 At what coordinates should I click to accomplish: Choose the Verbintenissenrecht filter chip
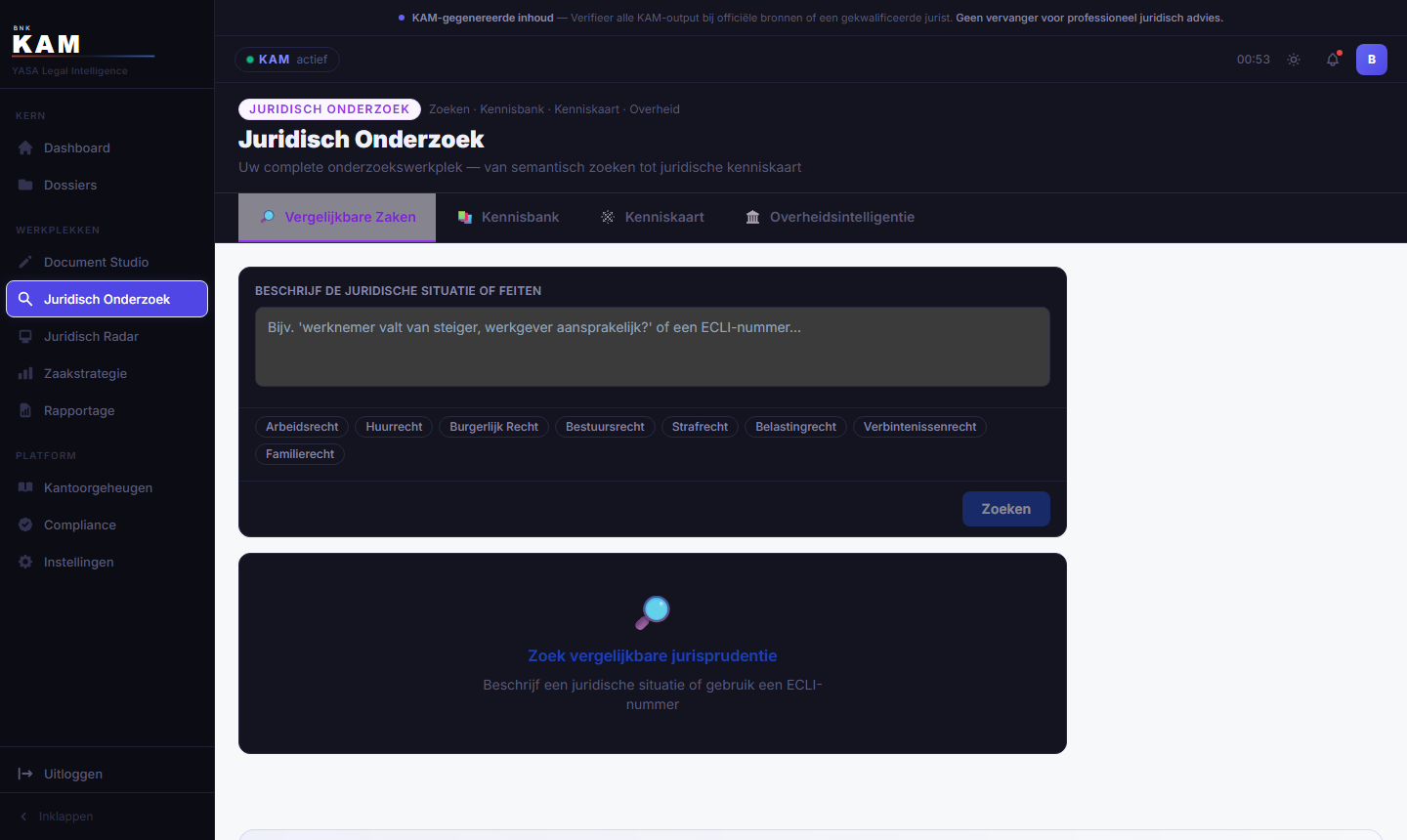(x=919, y=427)
